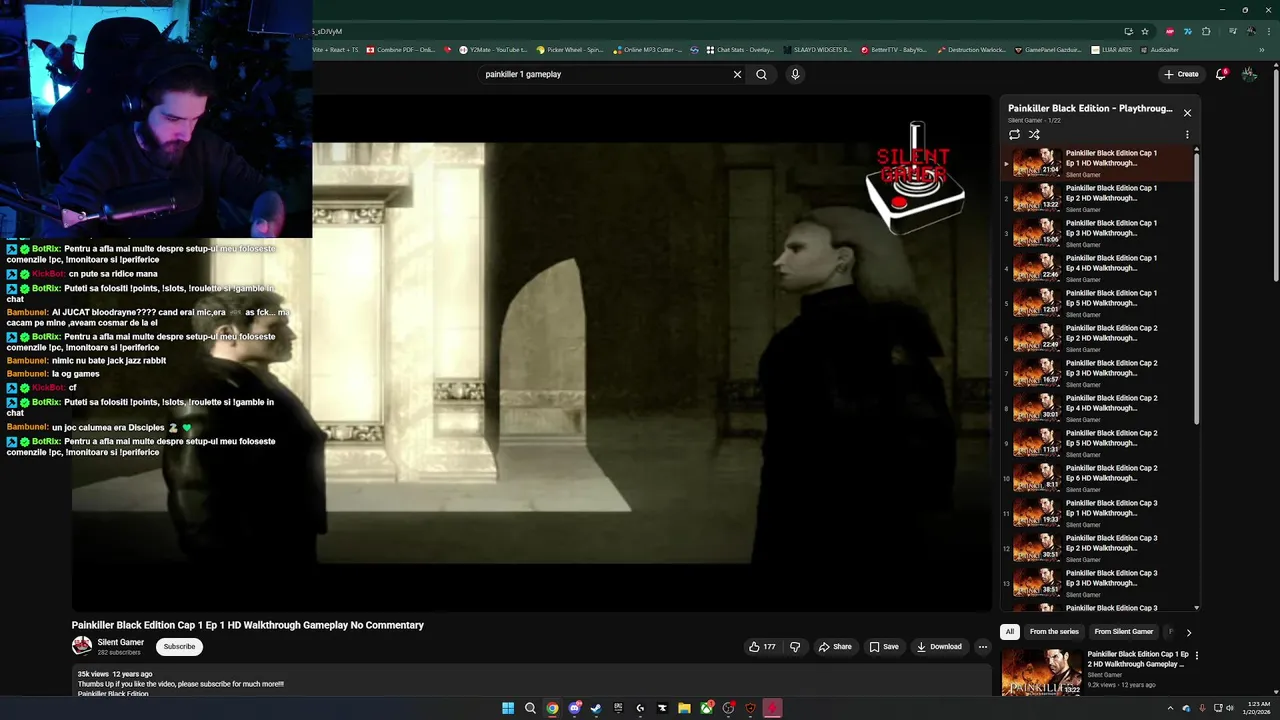
Task: Play Cap 3 Ep 1 playlist video
Action: [1097, 513]
